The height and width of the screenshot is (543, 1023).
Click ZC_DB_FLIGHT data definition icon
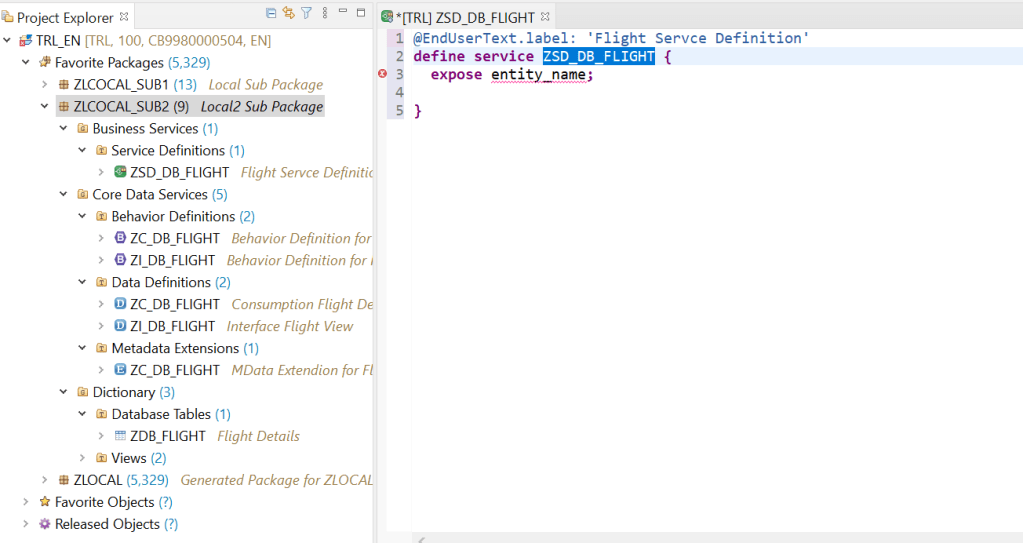tap(120, 303)
